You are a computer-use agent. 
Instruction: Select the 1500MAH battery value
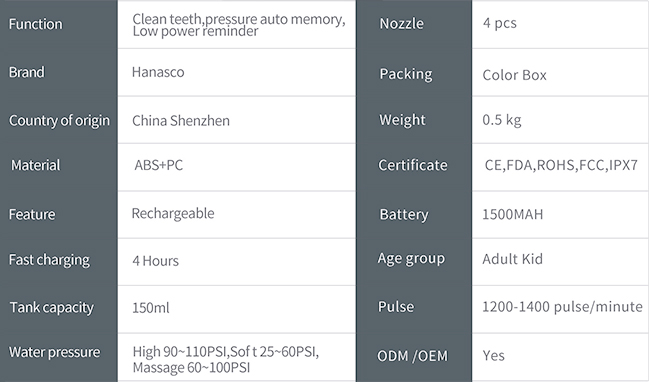click(512, 214)
